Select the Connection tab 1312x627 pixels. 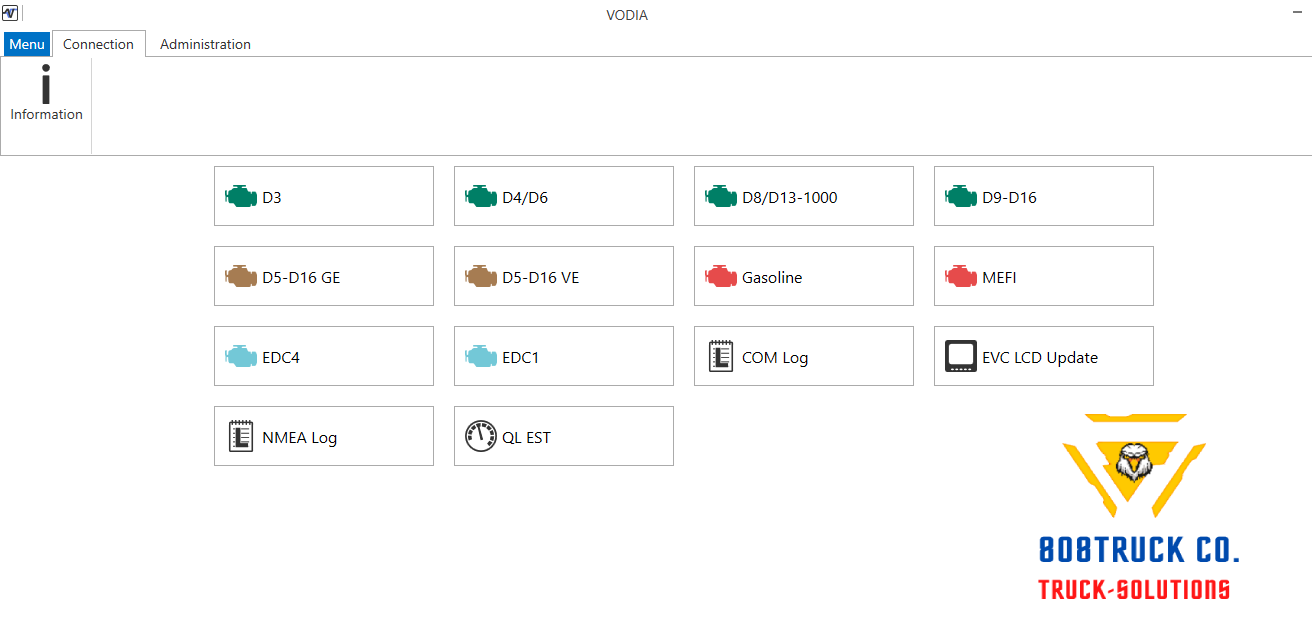tap(98, 44)
